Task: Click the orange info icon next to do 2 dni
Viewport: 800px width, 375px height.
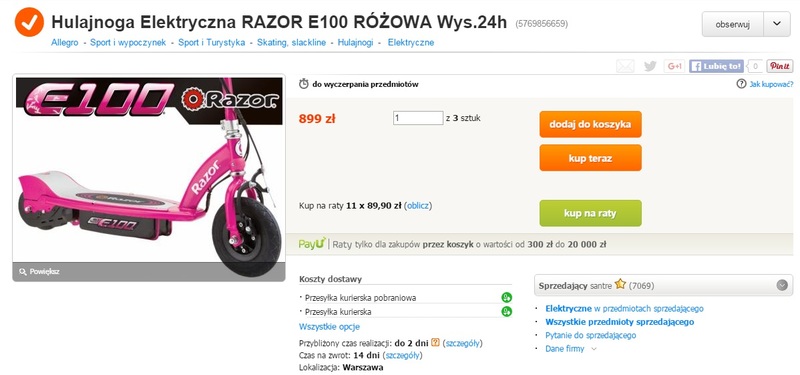Action: click(435, 342)
